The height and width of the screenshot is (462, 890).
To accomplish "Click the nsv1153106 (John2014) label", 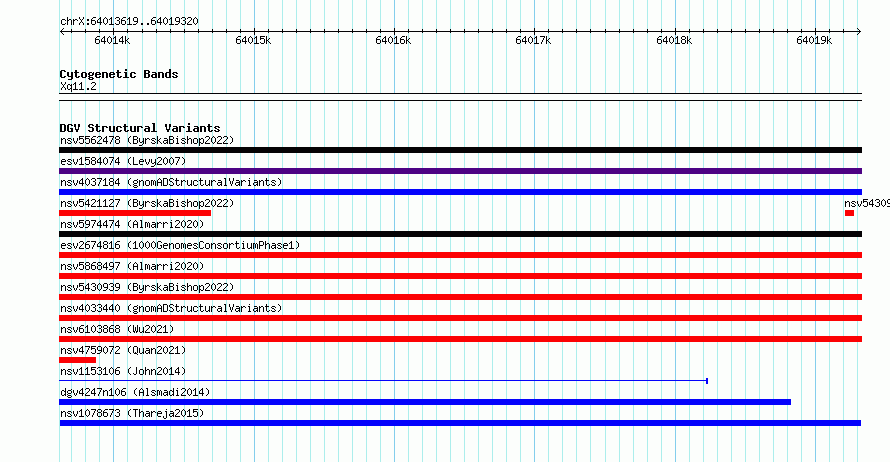I will (x=123, y=371).
